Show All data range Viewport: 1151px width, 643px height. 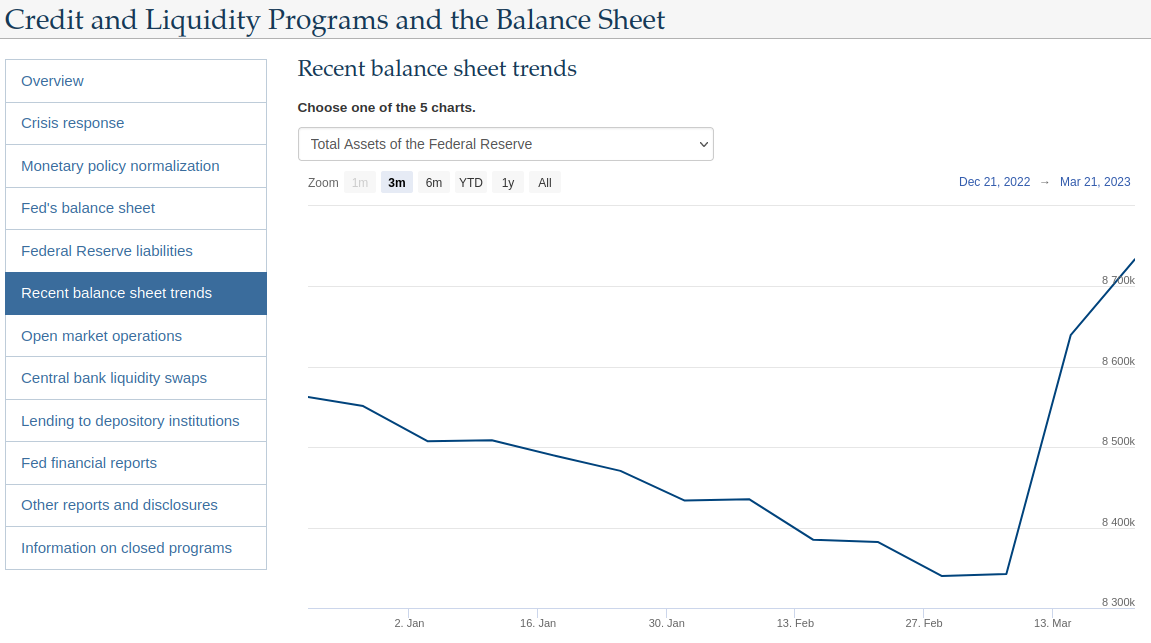[x=545, y=183]
